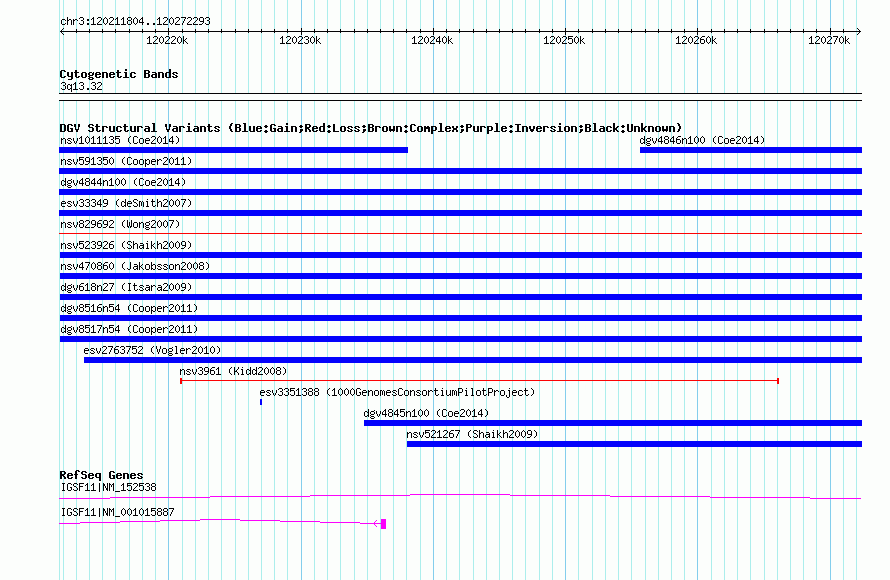Click the 120250k ruler tick label
The height and width of the screenshot is (580, 890).
point(564,40)
